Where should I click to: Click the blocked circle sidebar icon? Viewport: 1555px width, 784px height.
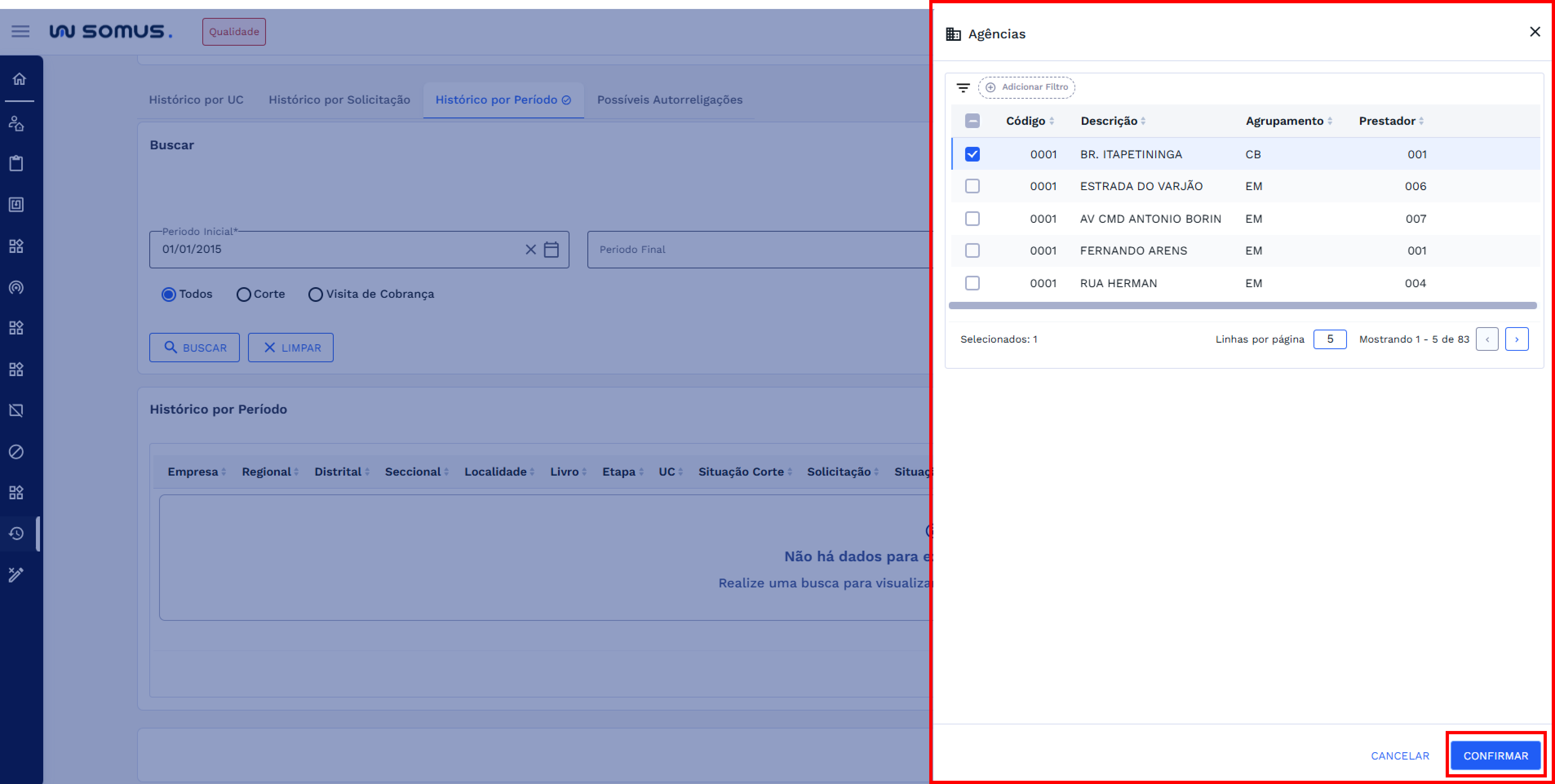click(16, 452)
